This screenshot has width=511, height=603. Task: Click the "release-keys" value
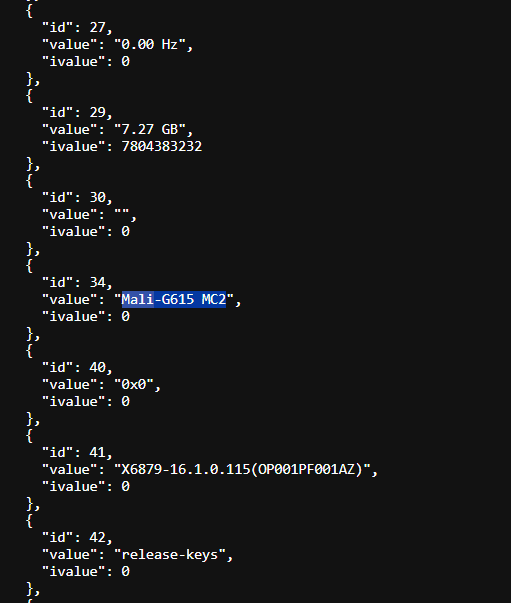tap(170, 555)
